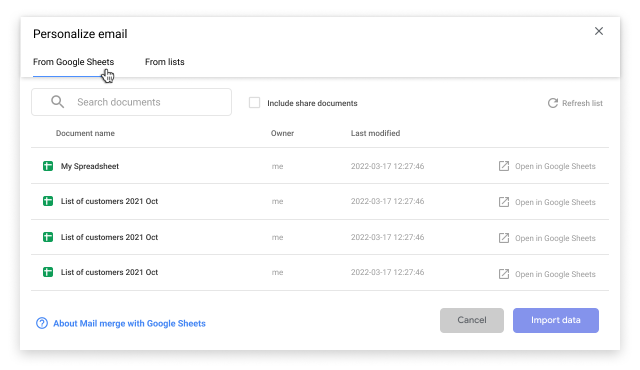Cancel the personalize email dialog

471,320
